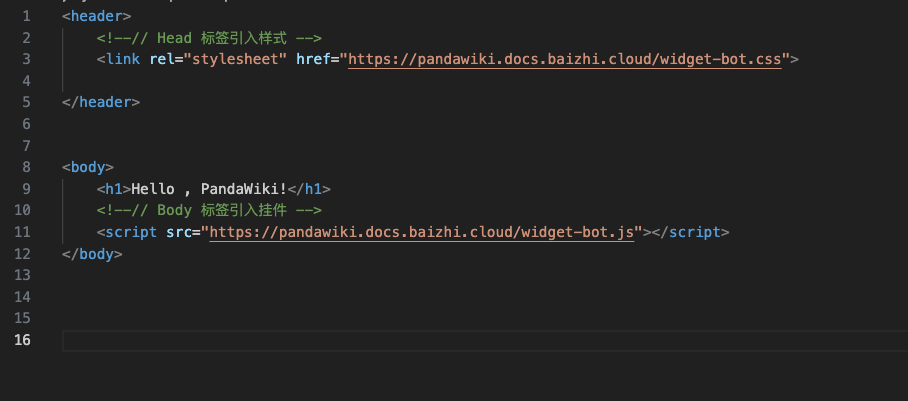Screen dimensions: 908x401
Task: Place cursor on highlighted empty line 16
Action: click(x=485, y=340)
